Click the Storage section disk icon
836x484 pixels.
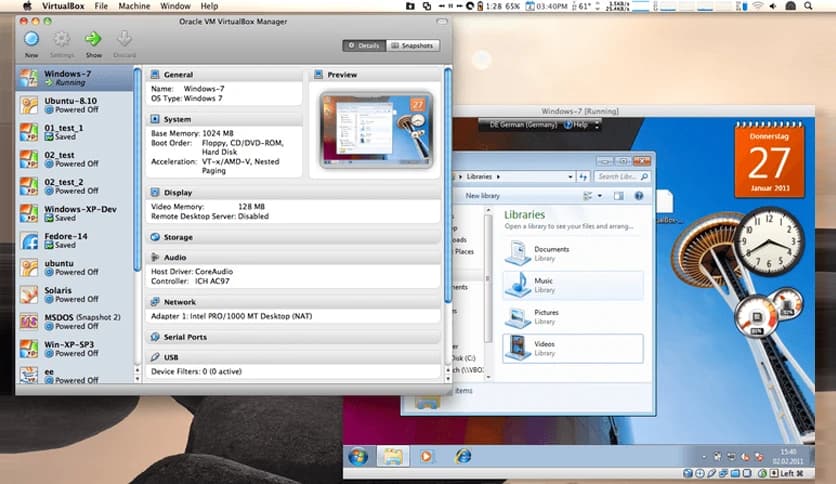[x=155, y=237]
